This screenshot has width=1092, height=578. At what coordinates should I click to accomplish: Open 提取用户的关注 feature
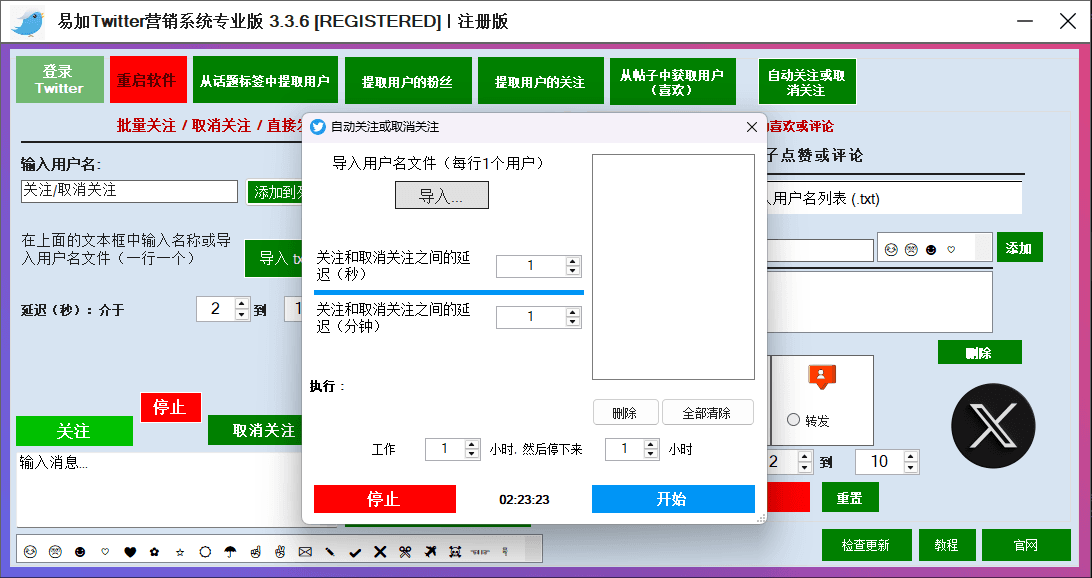point(540,80)
